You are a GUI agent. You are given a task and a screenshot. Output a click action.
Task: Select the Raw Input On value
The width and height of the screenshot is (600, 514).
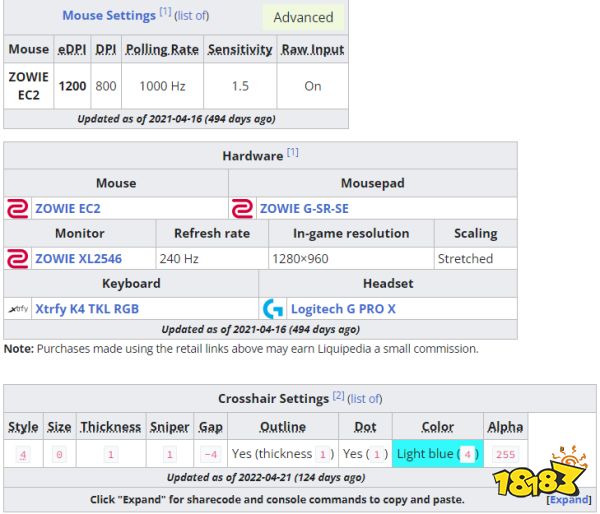pos(313,86)
